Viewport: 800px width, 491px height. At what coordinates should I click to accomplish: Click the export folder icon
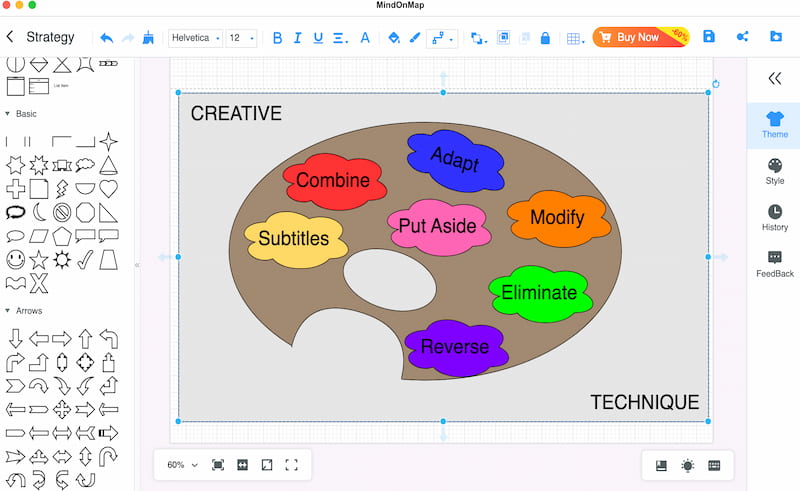click(776, 36)
